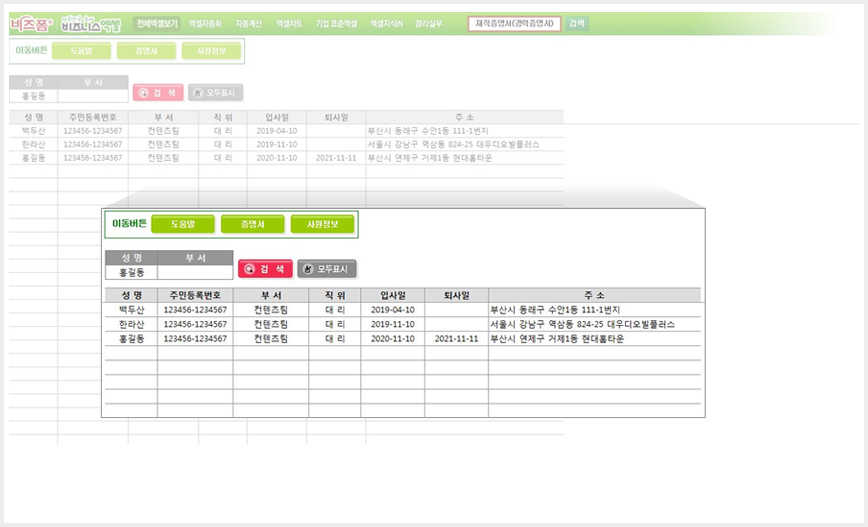The width and height of the screenshot is (868, 527).
Task: Click faded 백두산 cell on the background sheet
Action: [33, 131]
